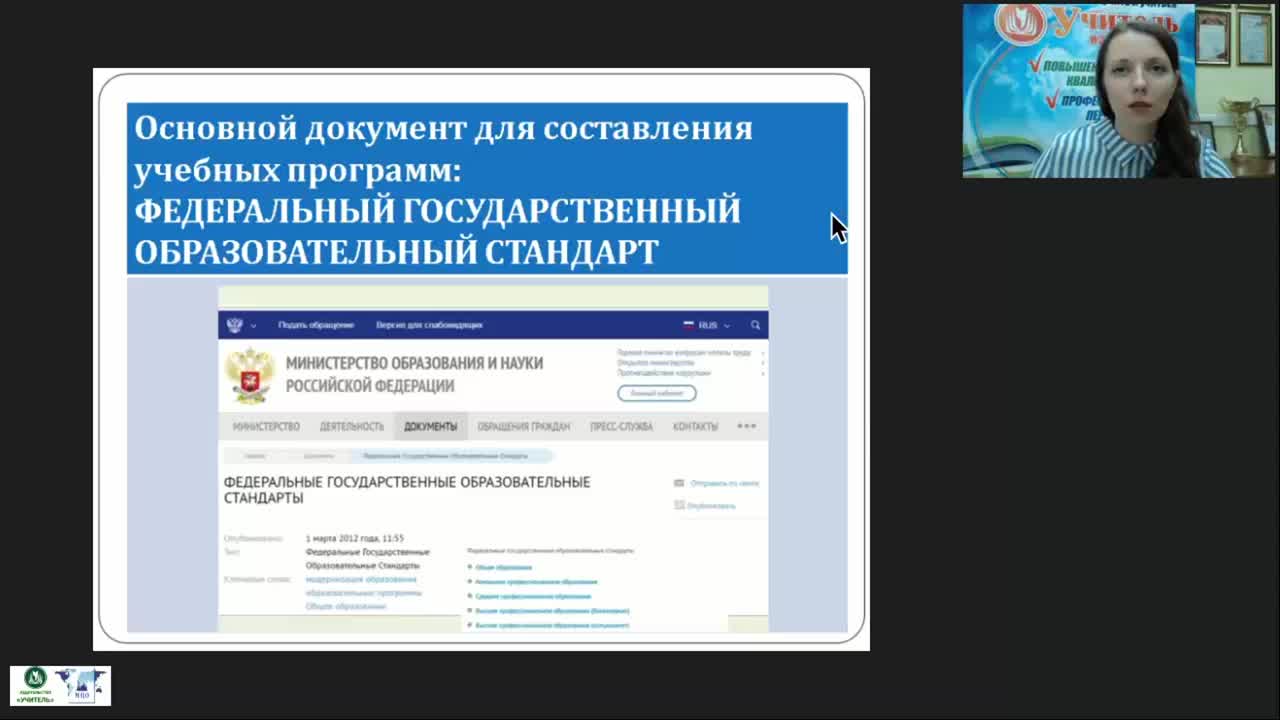Image resolution: width=1280 pixels, height=720 pixels.
Task: Open the ПРЕСС-СЛУЖБА menu tab
Action: 621,426
